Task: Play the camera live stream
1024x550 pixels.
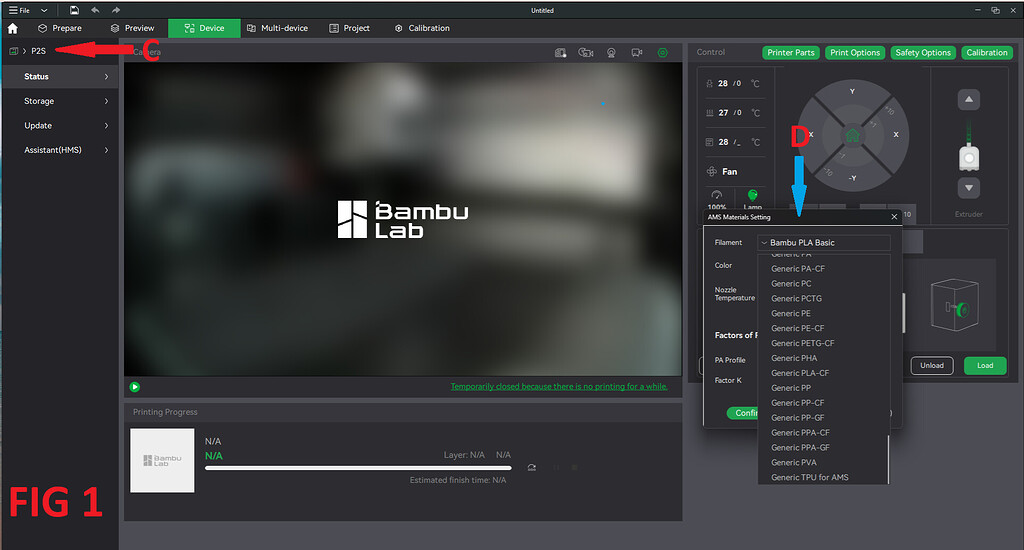Action: pyautogui.click(x=135, y=387)
